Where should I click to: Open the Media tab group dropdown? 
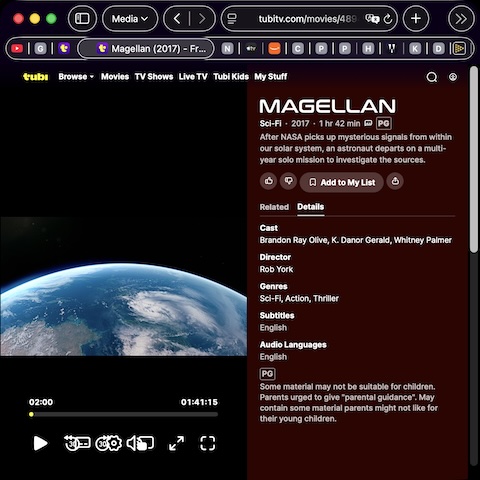130,19
